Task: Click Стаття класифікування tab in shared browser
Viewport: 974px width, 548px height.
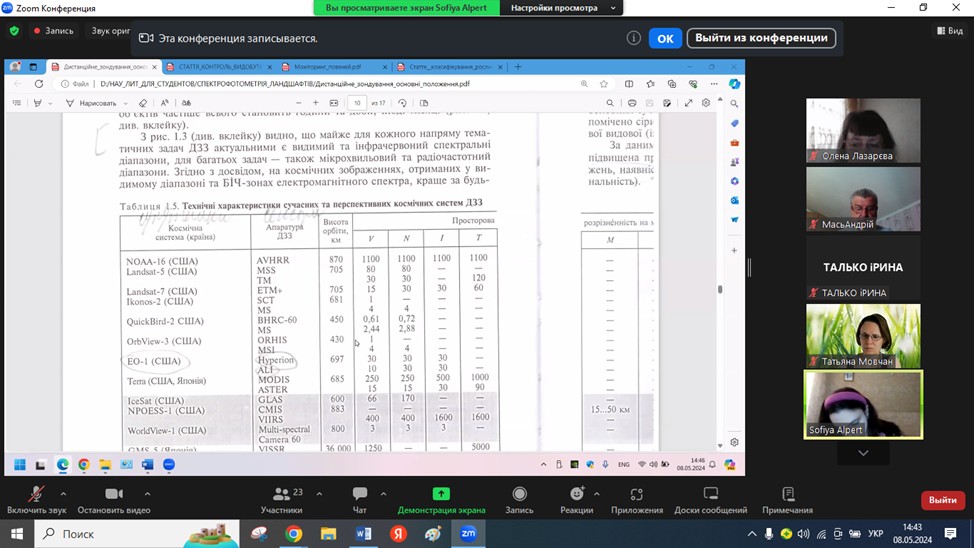Action: (x=449, y=66)
